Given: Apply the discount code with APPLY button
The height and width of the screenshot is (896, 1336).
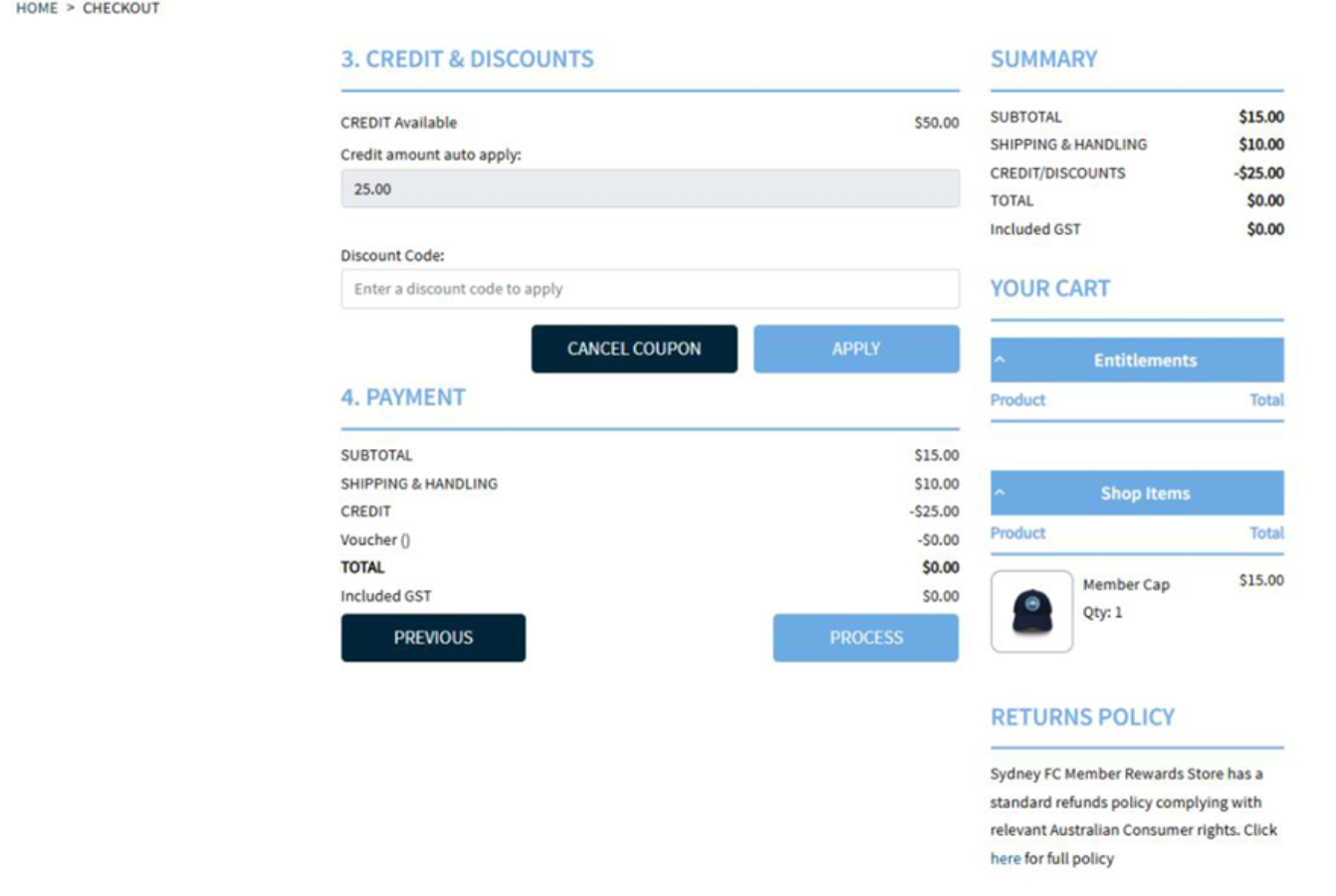Looking at the screenshot, I should [856, 348].
